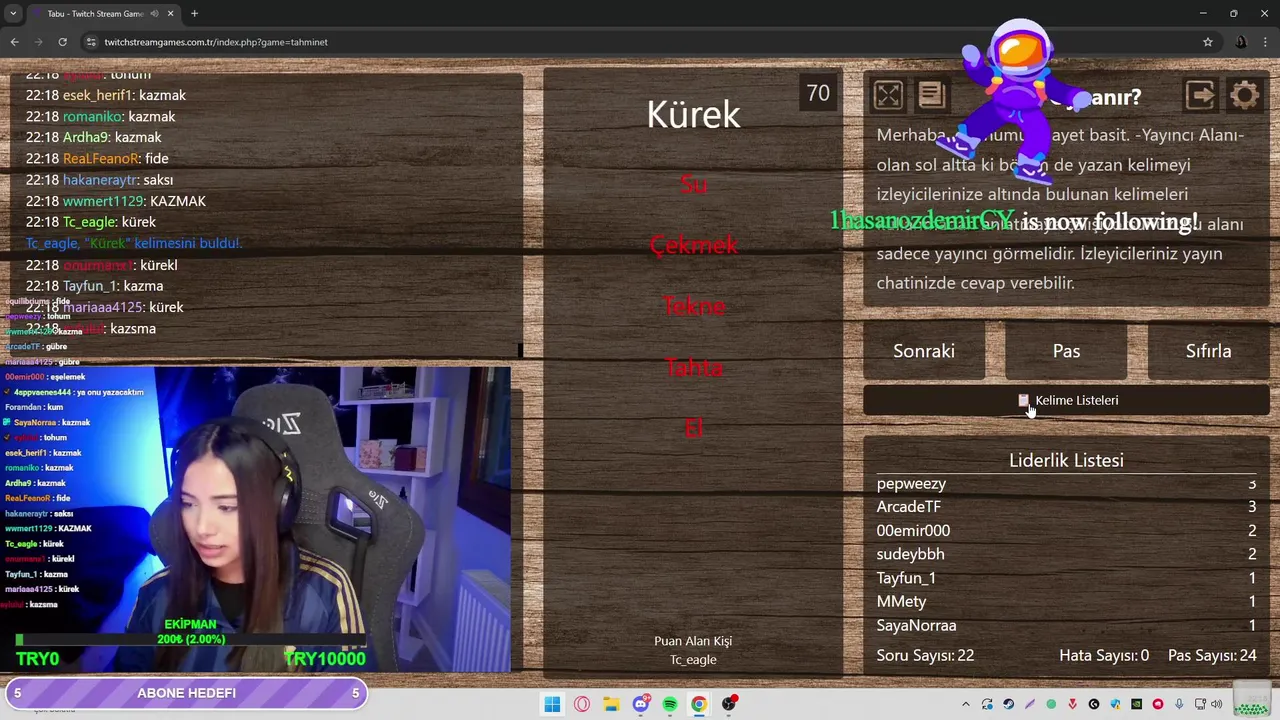The width and height of the screenshot is (1280, 720).
Task: Open the game settings gear
Action: point(1245,95)
